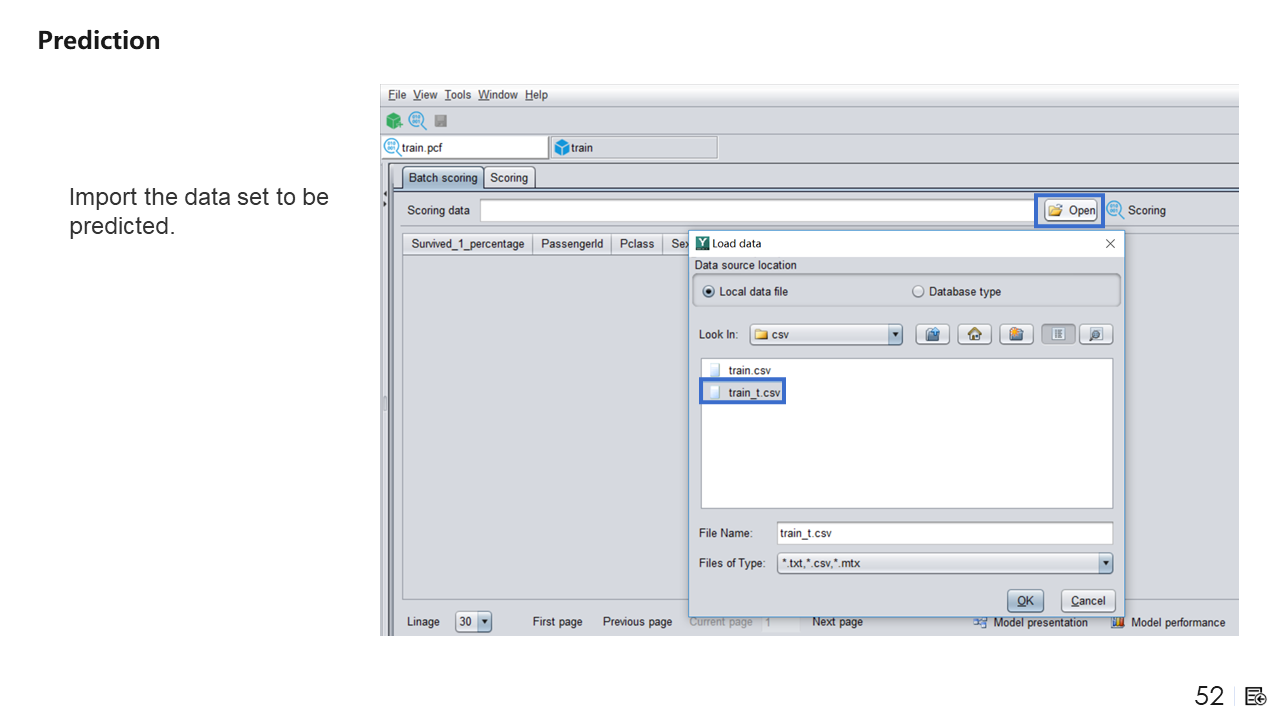
Task: Select train_t.csv in the file list
Action: click(x=754, y=393)
